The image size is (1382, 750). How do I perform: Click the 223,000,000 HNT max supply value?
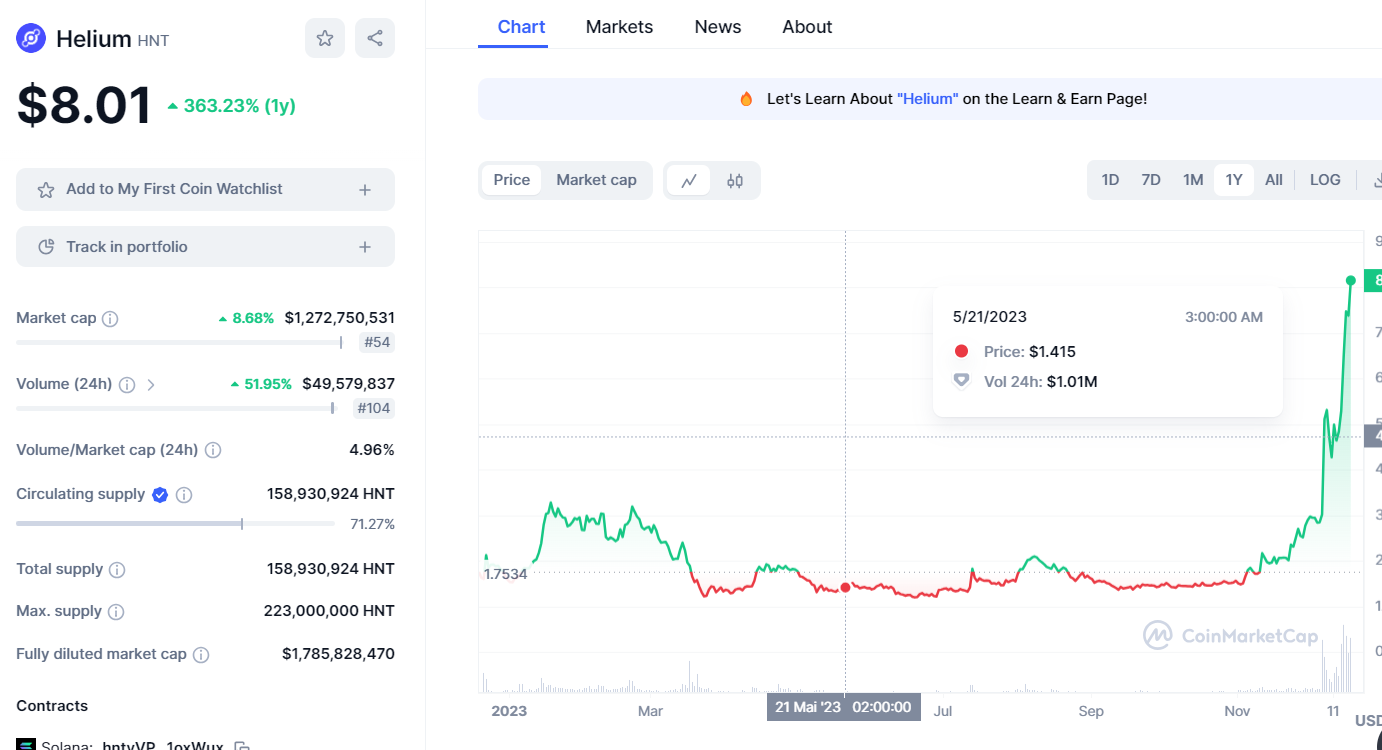click(x=329, y=611)
